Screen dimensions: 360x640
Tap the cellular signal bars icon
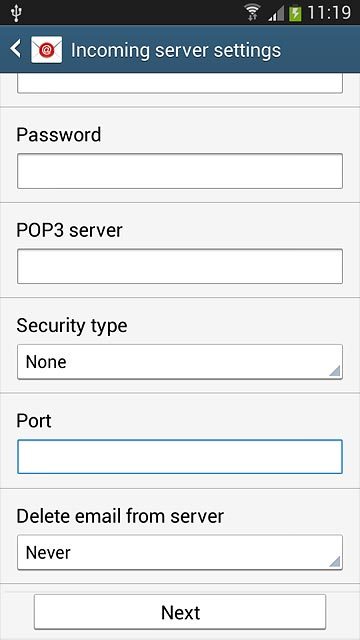pyautogui.click(x=276, y=14)
